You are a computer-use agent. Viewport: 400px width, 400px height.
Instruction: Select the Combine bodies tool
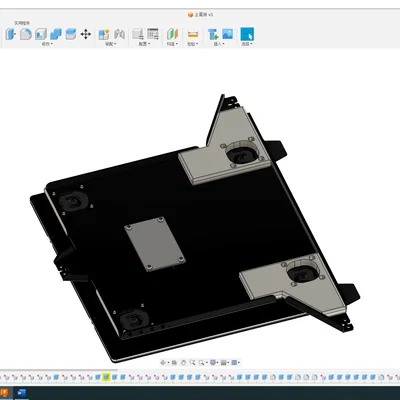56,34
